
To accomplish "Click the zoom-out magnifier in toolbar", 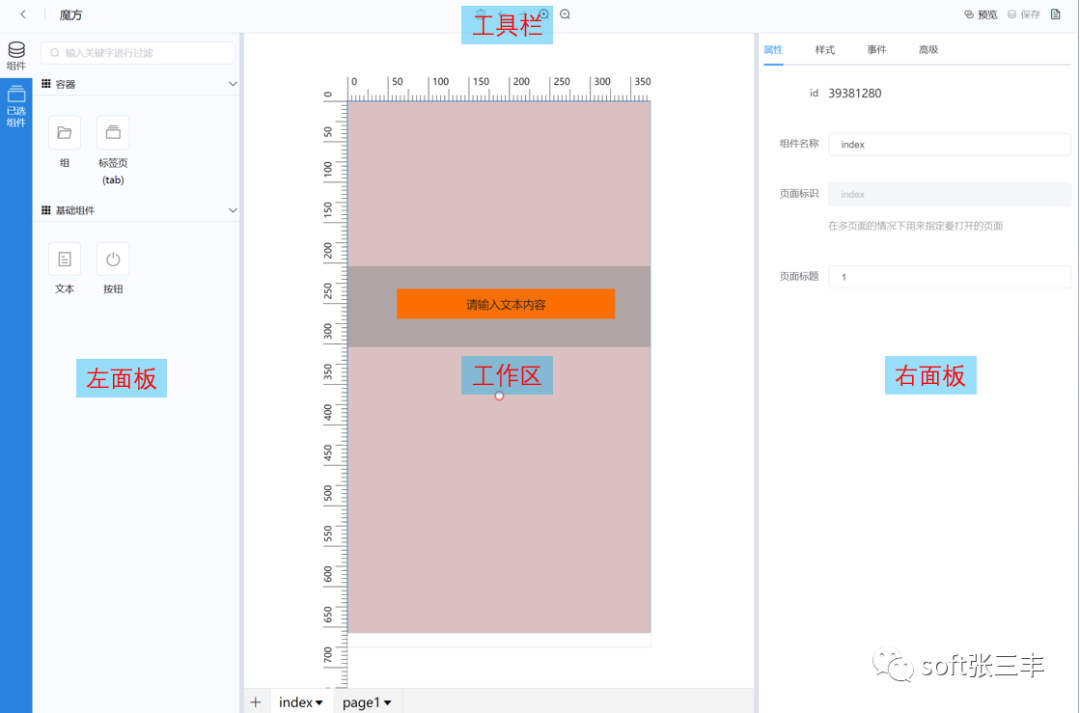I will click(x=565, y=14).
